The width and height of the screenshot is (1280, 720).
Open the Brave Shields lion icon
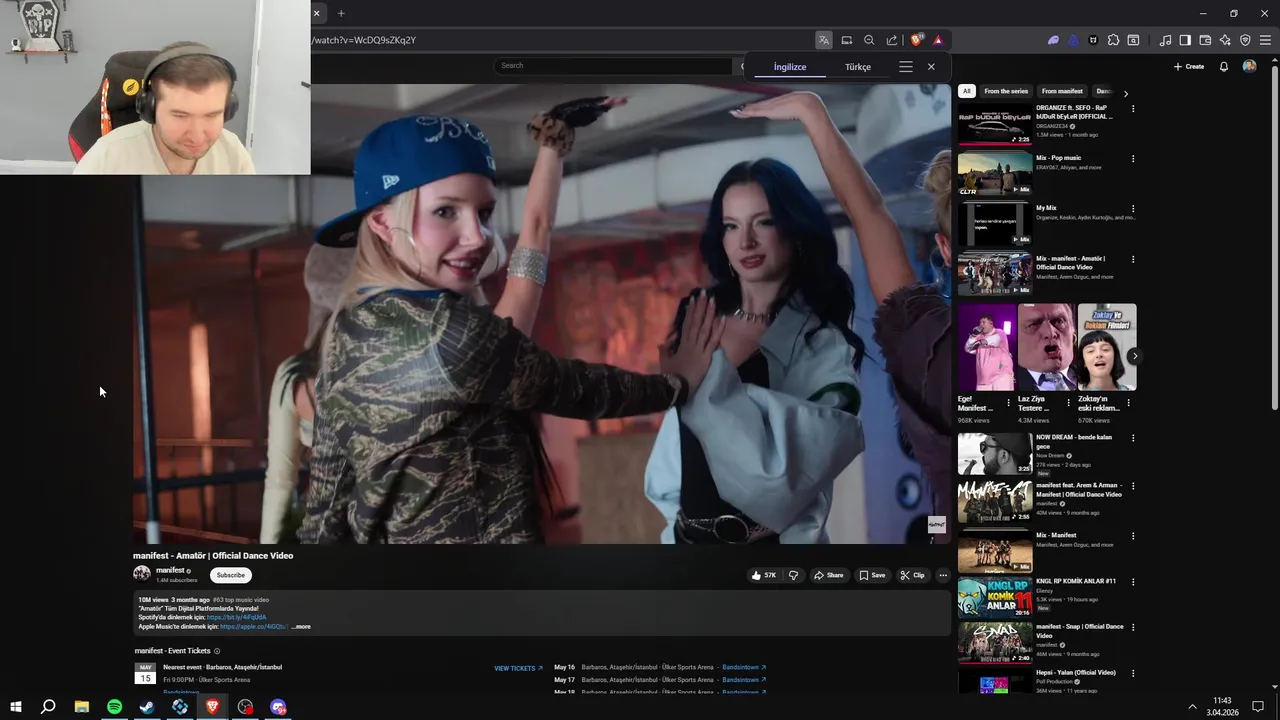click(916, 40)
